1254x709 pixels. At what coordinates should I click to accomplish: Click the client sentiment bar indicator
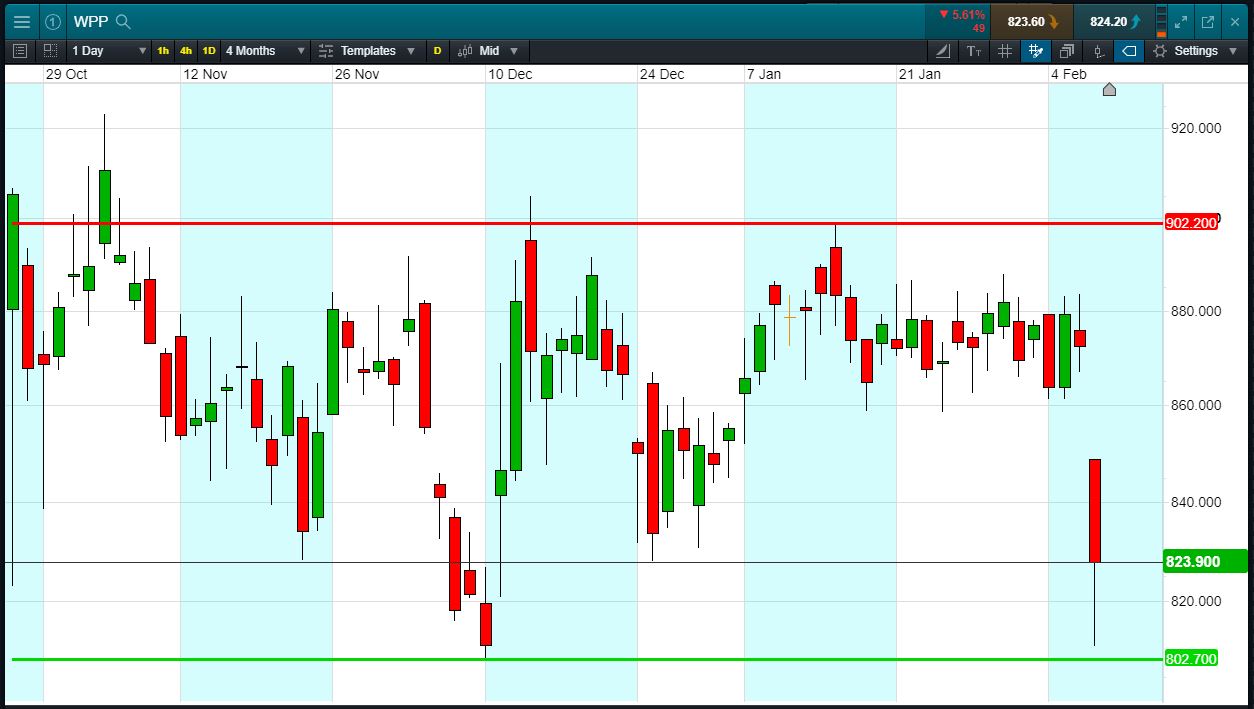click(1161, 21)
